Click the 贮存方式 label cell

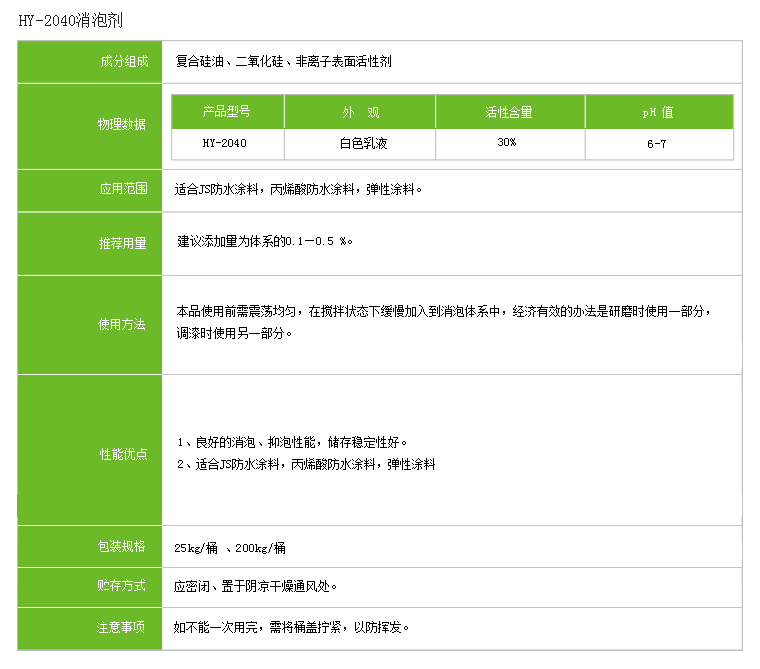(x=122, y=586)
